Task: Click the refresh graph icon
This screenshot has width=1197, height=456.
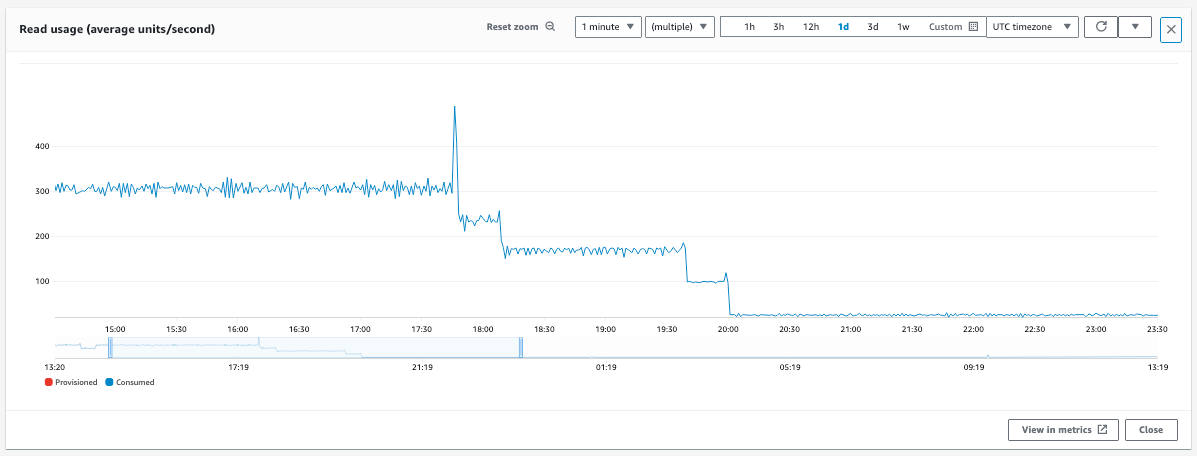Action: point(1100,27)
